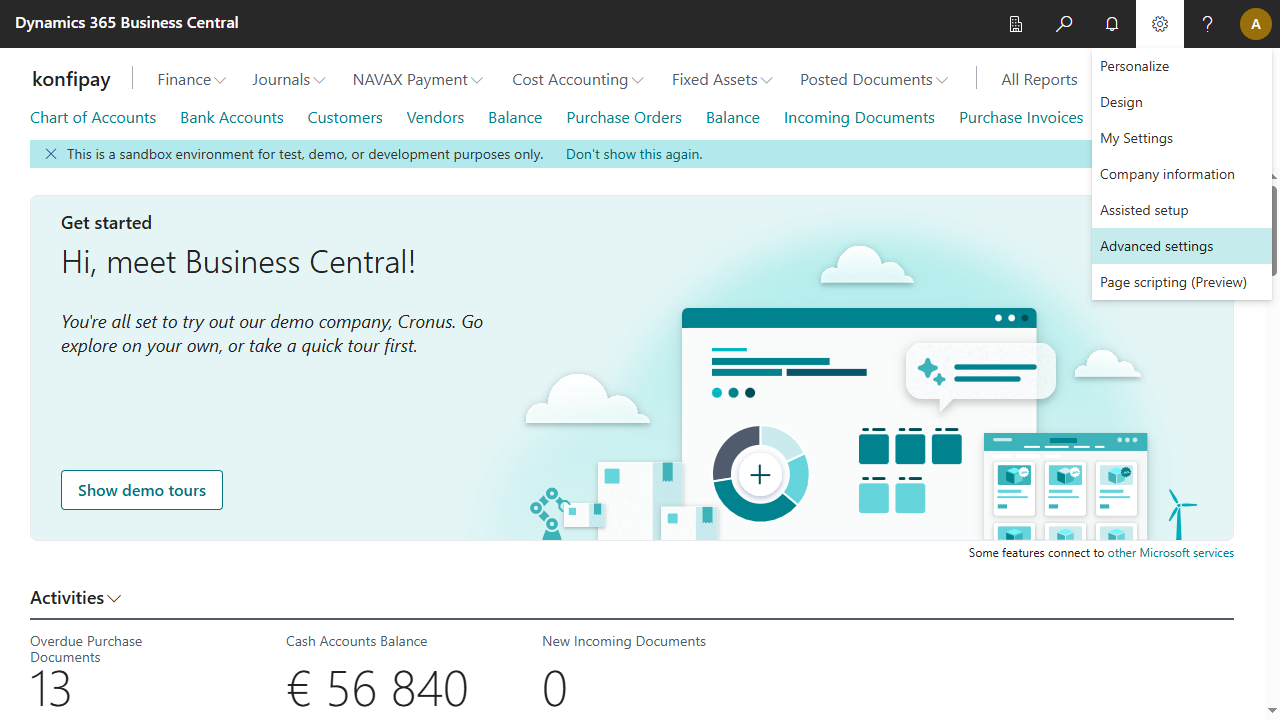Open Purchase Invoices
Image resolution: width=1280 pixels, height=720 pixels.
pyautogui.click(x=1021, y=118)
